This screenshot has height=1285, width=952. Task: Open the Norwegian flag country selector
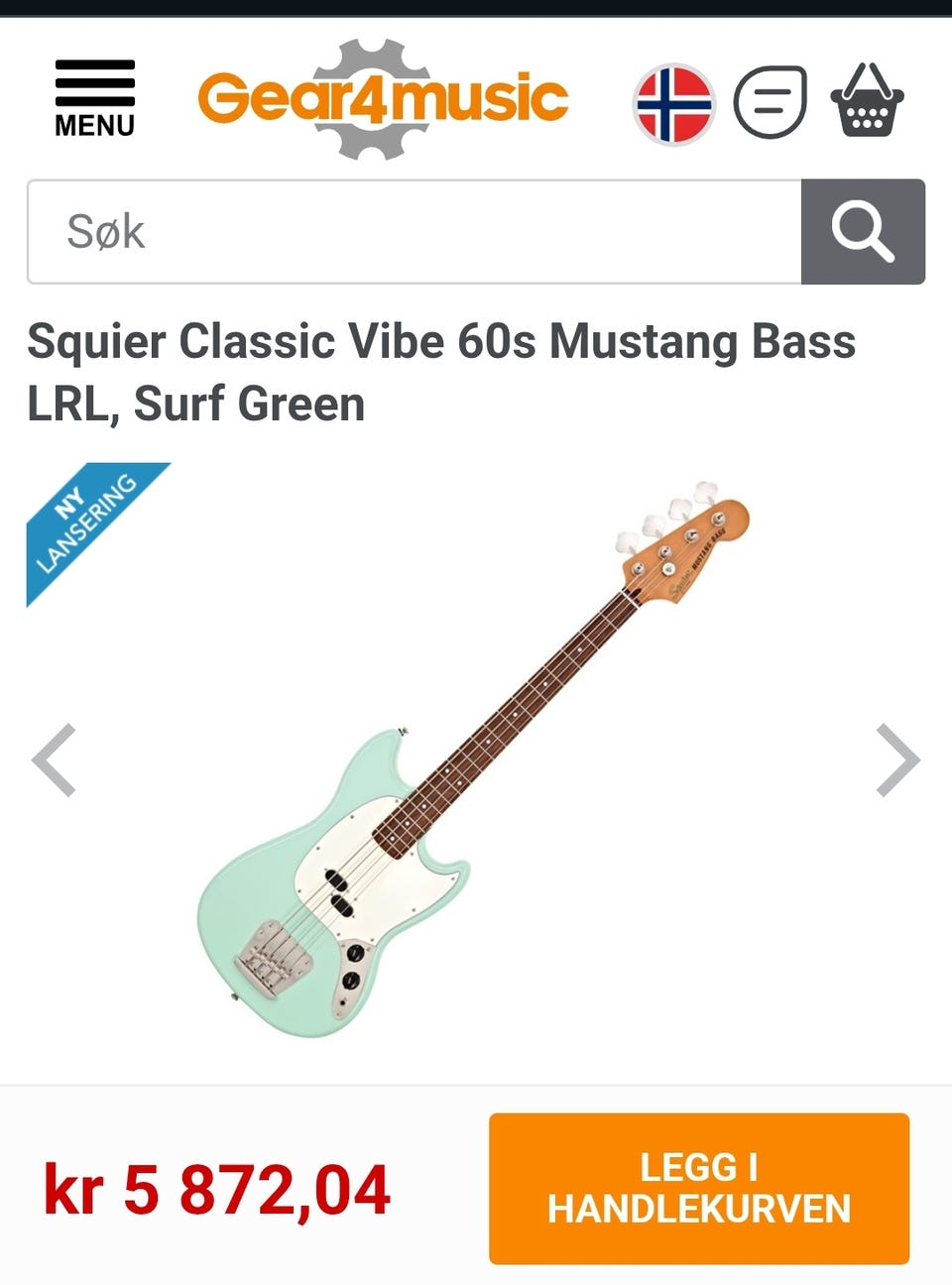673,104
